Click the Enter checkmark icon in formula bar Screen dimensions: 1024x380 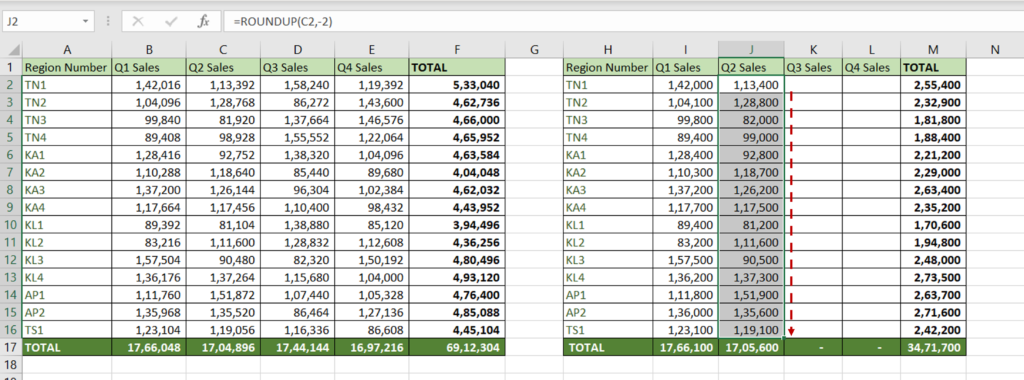pyautogui.click(x=171, y=22)
